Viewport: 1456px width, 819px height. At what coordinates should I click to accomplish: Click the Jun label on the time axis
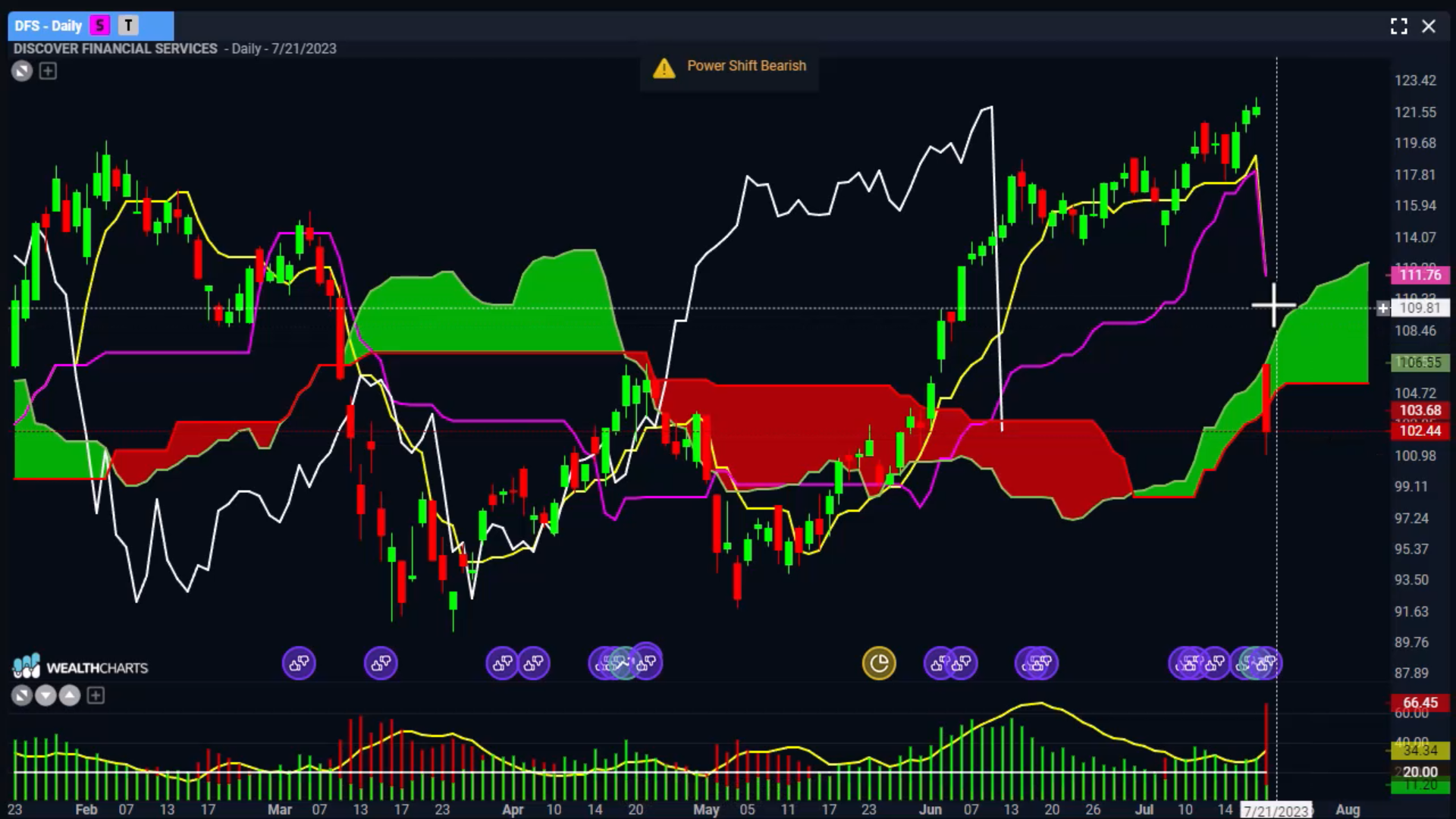point(930,809)
